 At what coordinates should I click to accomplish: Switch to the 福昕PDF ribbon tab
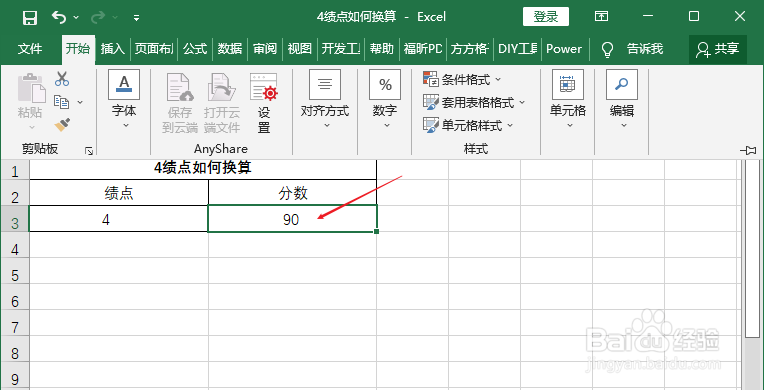pos(422,49)
